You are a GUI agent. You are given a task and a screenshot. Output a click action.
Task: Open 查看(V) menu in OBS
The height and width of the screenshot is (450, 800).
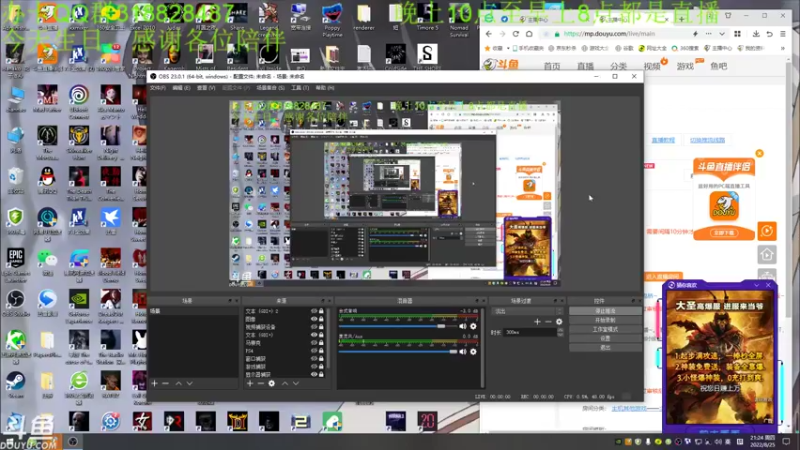(x=206, y=88)
